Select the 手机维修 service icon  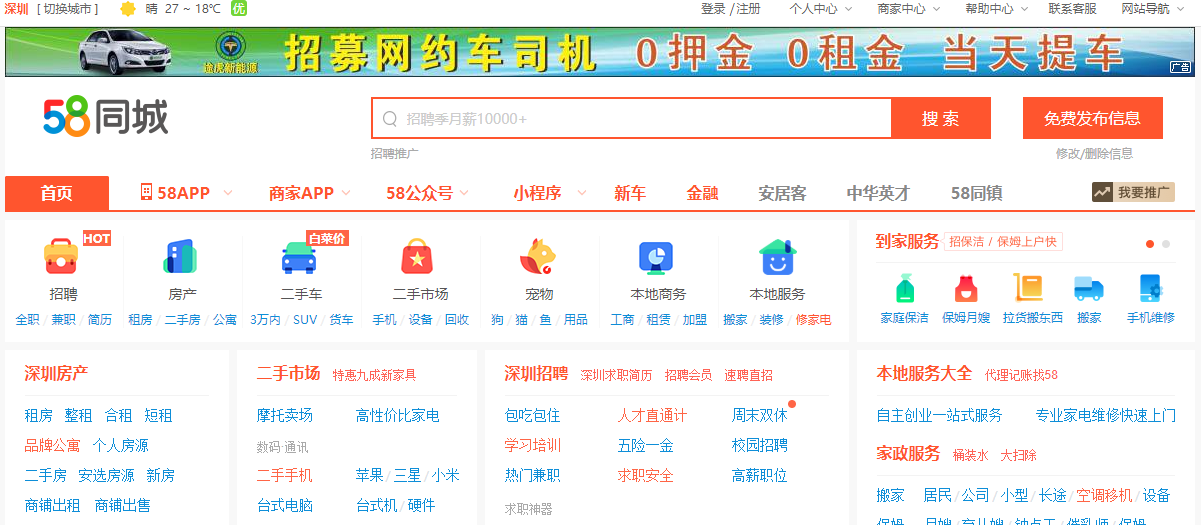(1151, 288)
